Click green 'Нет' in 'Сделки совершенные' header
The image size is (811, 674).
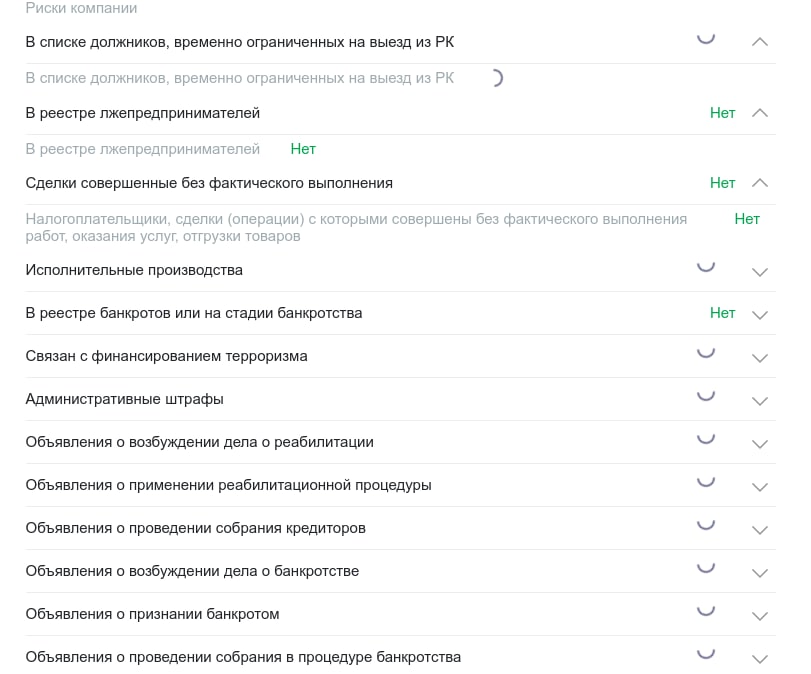click(x=722, y=183)
